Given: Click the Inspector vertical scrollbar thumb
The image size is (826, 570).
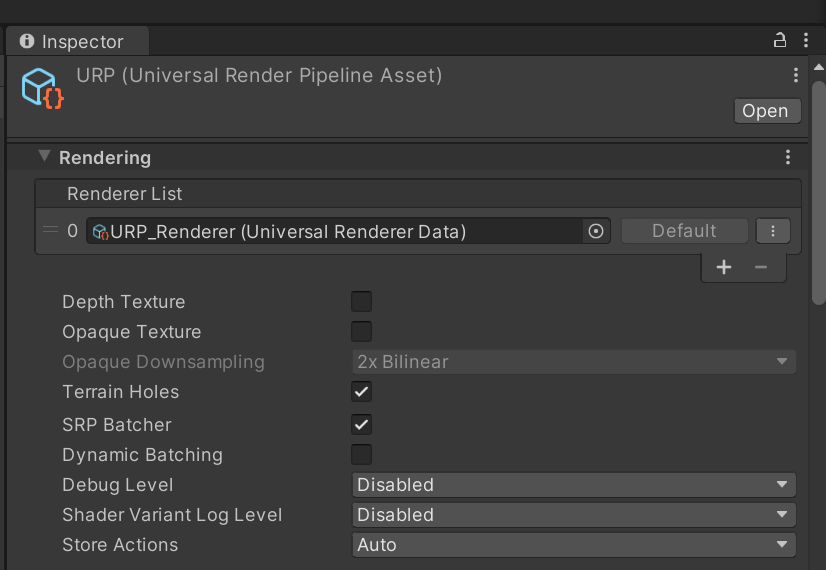Looking at the screenshot, I should point(818,192).
